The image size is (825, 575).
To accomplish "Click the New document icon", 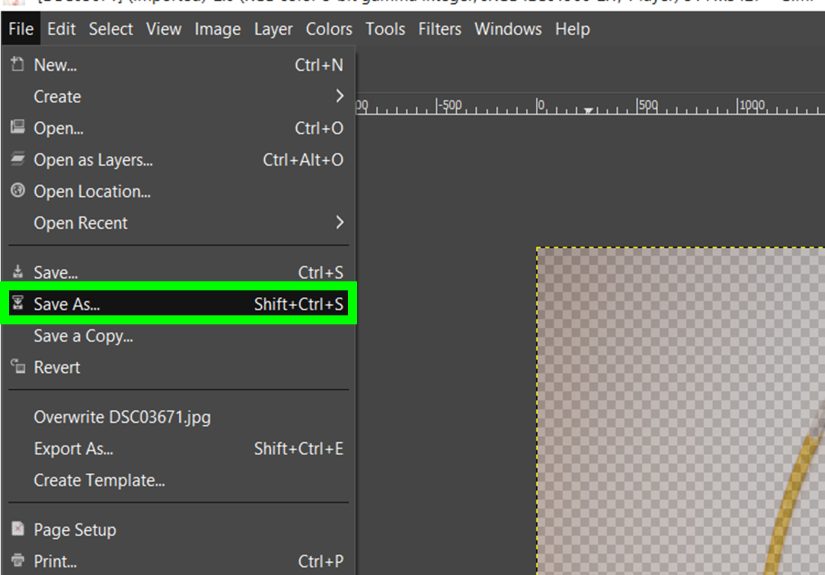I will (17, 64).
